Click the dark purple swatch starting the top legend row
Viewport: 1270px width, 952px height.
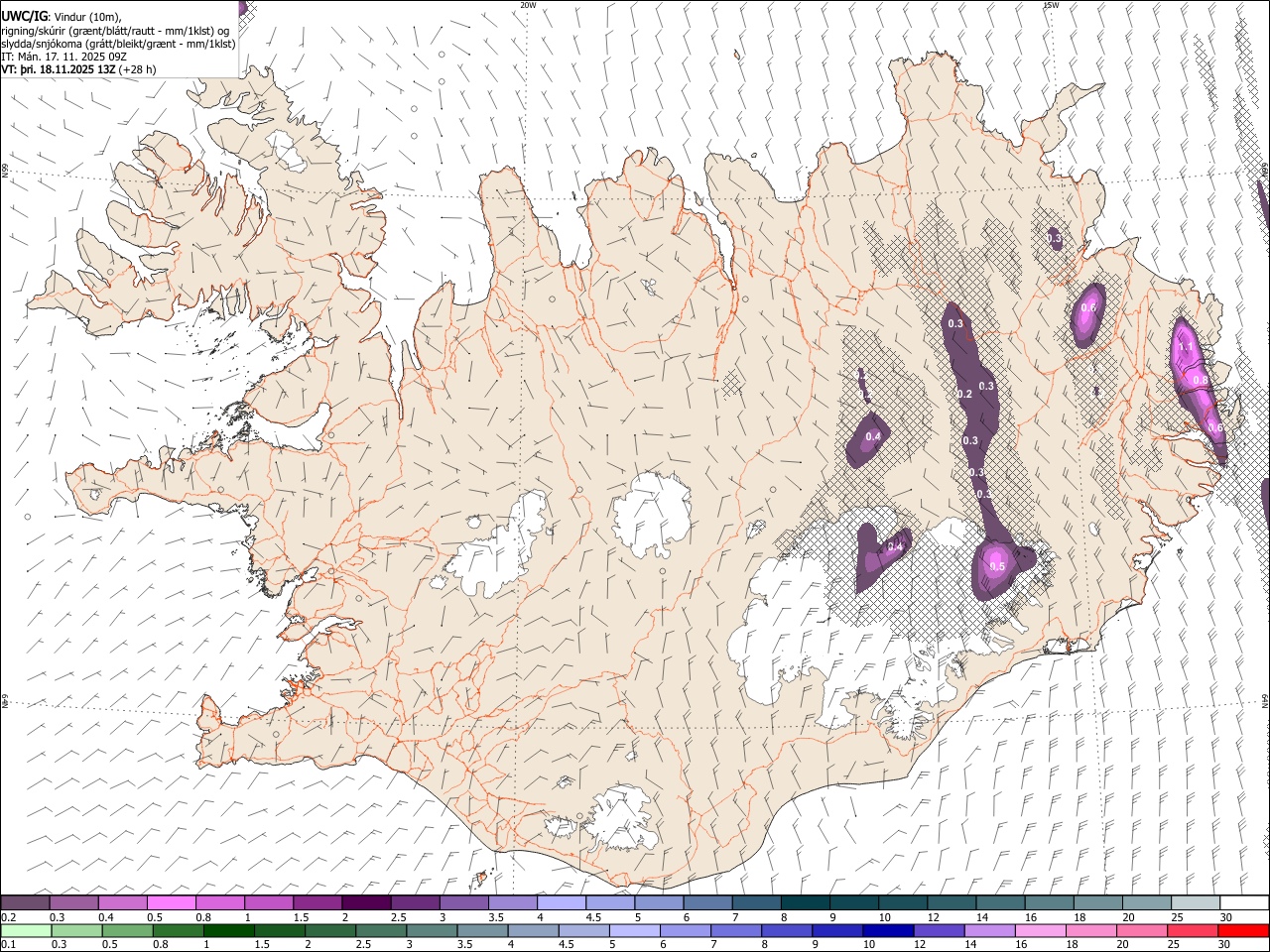(x=25, y=903)
